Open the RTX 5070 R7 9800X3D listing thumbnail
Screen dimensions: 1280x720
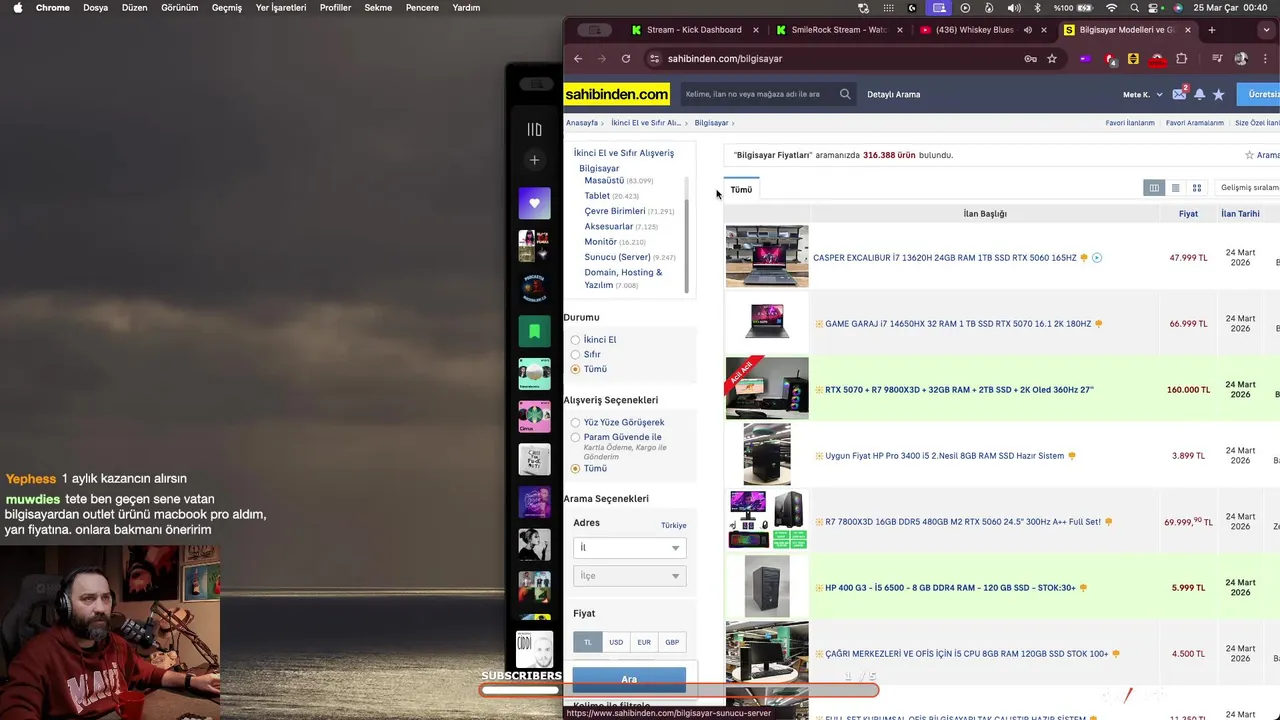767,388
